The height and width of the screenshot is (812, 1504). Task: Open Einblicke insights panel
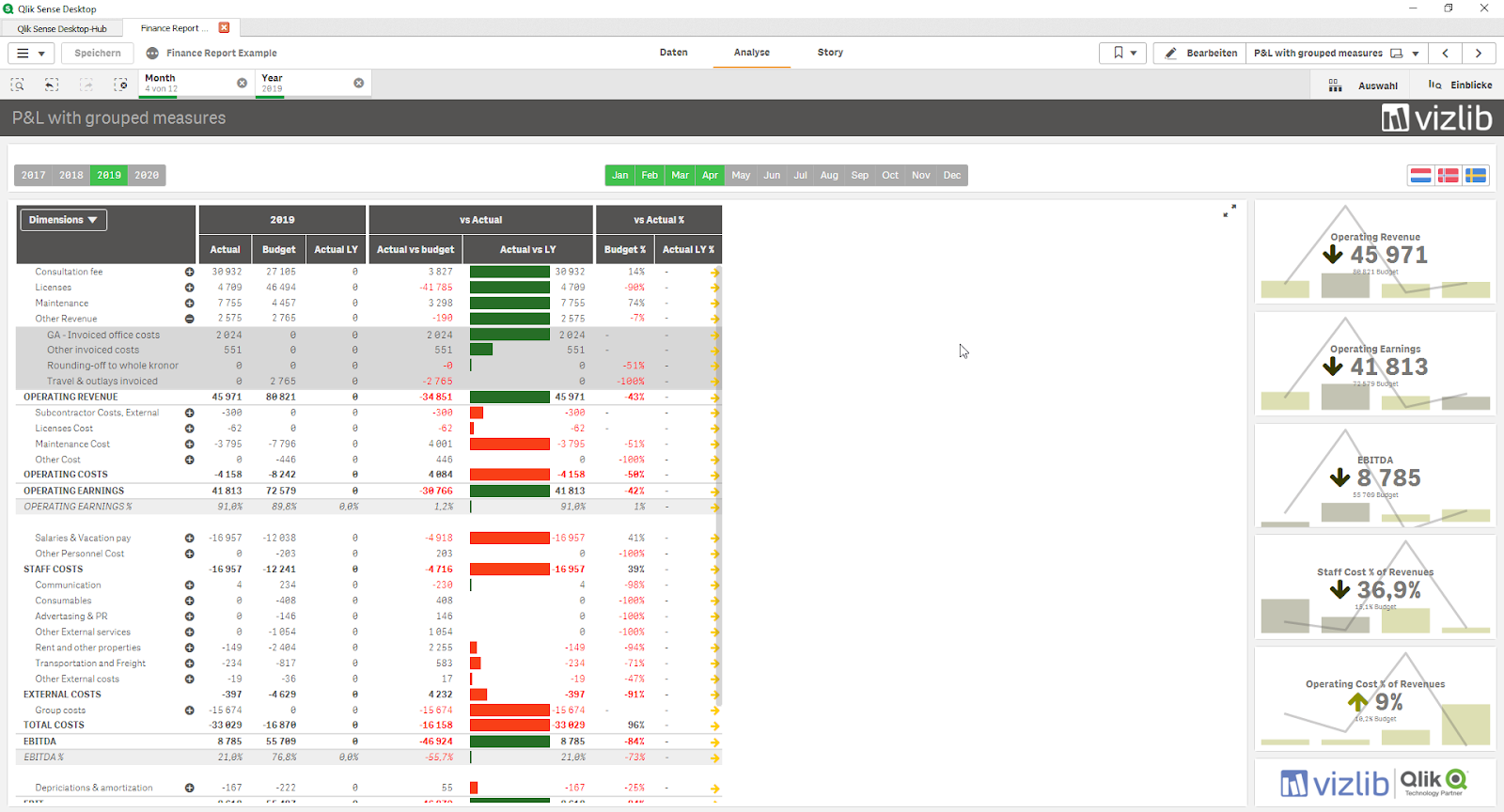coord(1460,86)
